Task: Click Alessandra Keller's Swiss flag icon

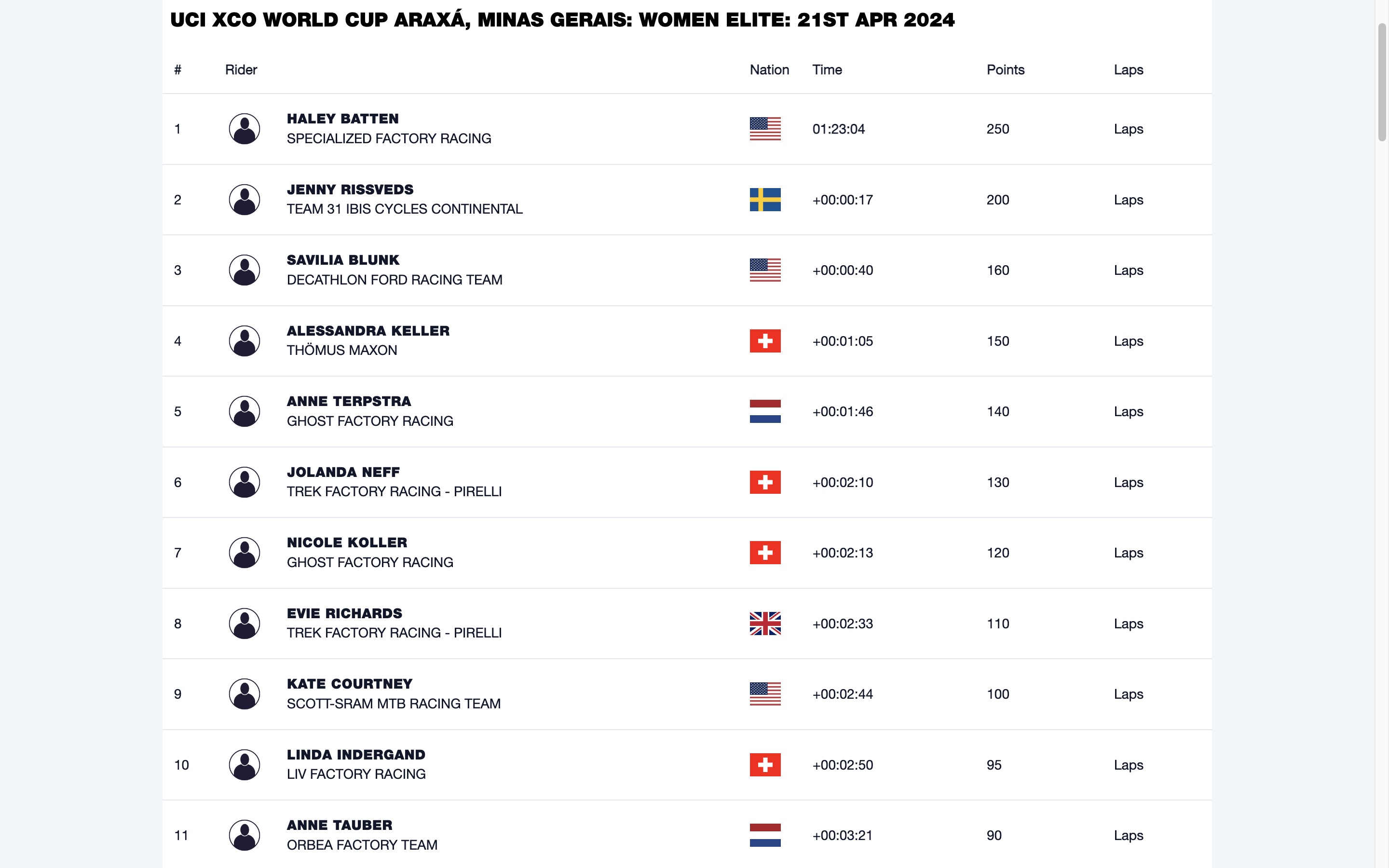Action: point(764,341)
